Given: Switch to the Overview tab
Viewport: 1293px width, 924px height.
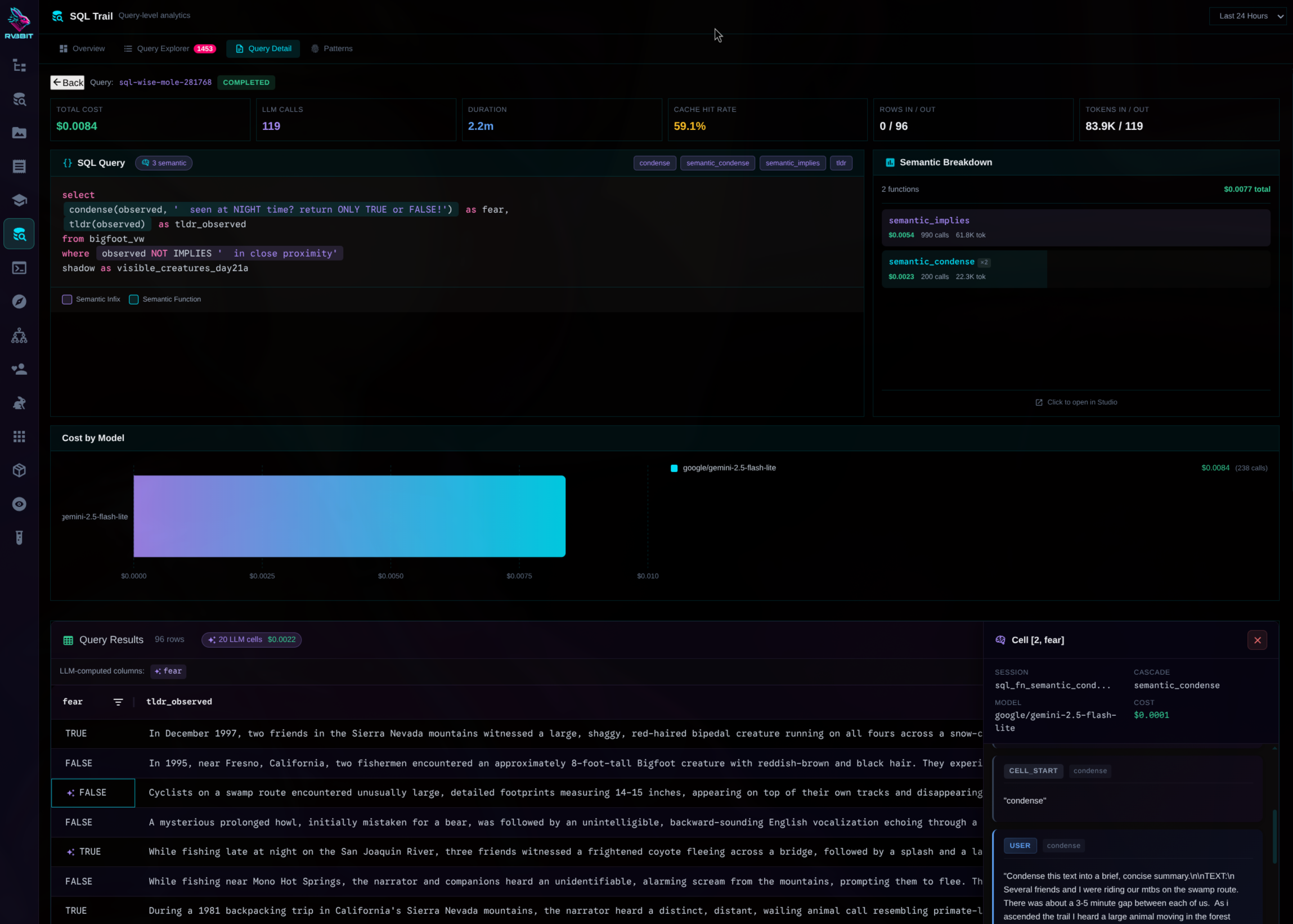Looking at the screenshot, I should pos(82,48).
